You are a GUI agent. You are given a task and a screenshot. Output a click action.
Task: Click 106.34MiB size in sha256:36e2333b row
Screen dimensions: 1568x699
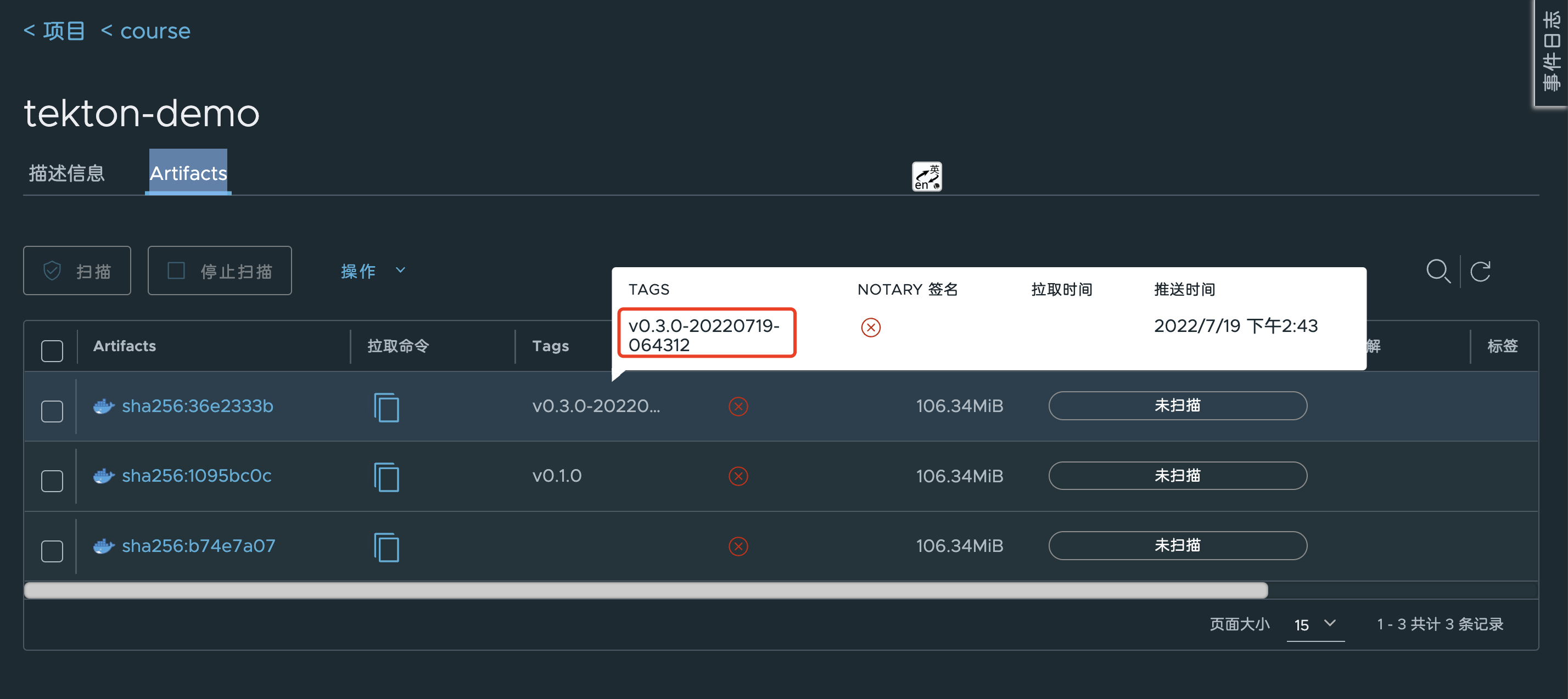959,406
